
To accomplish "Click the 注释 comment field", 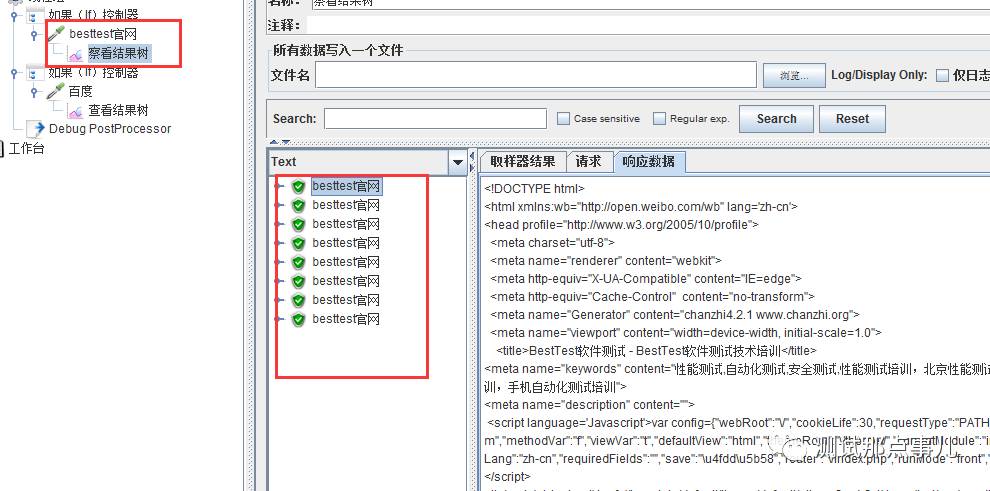I will point(648,25).
